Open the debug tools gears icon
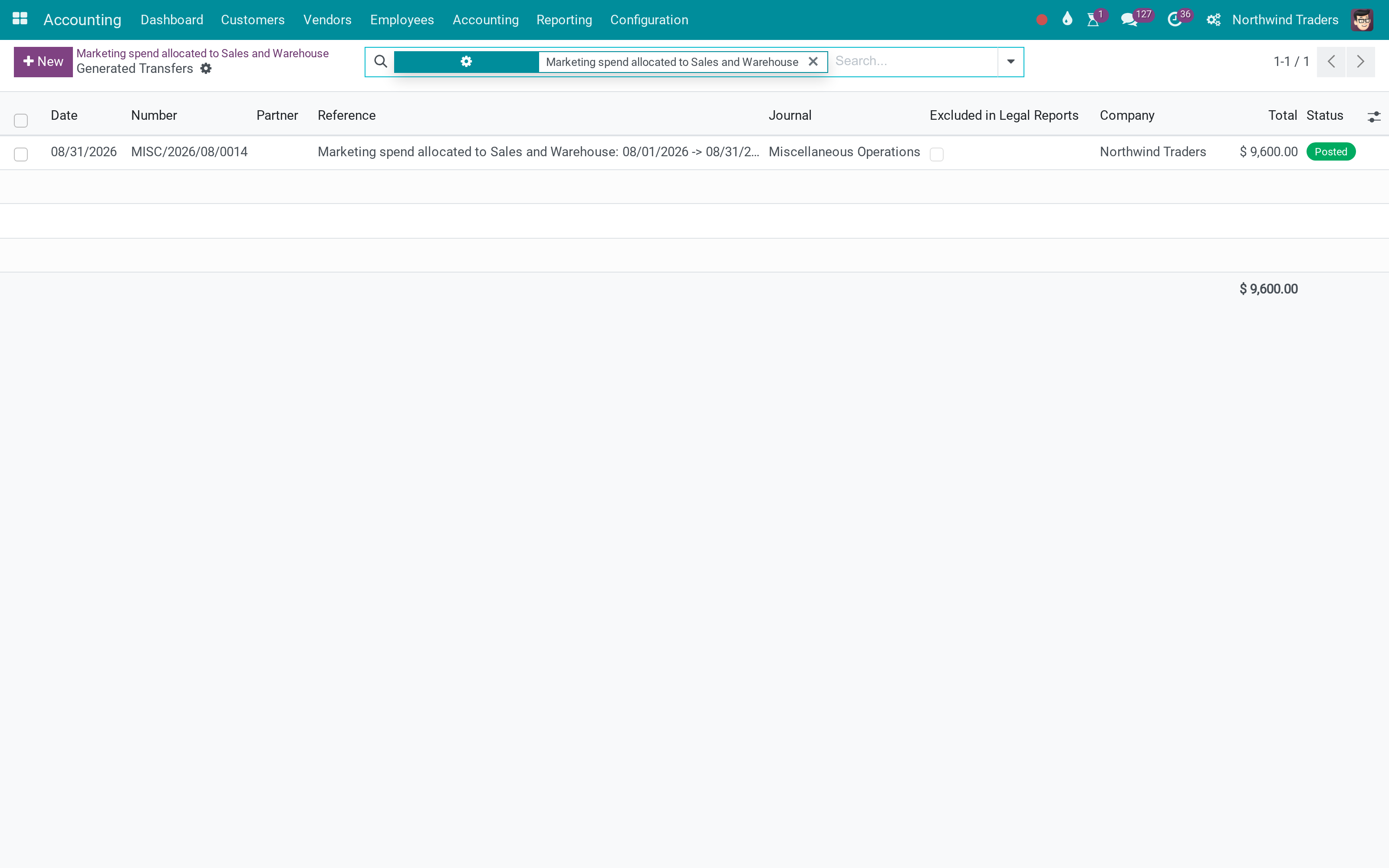Image resolution: width=1389 pixels, height=868 pixels. (x=1213, y=20)
